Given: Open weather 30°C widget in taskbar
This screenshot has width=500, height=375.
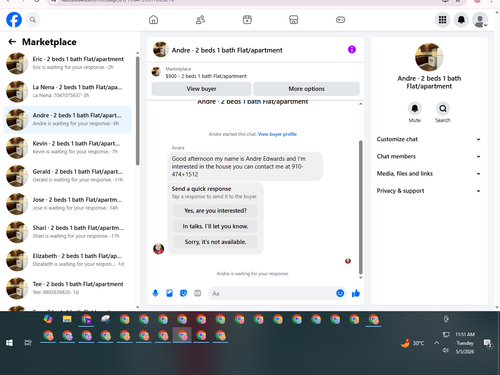Looking at the screenshot, I should coord(412,343).
